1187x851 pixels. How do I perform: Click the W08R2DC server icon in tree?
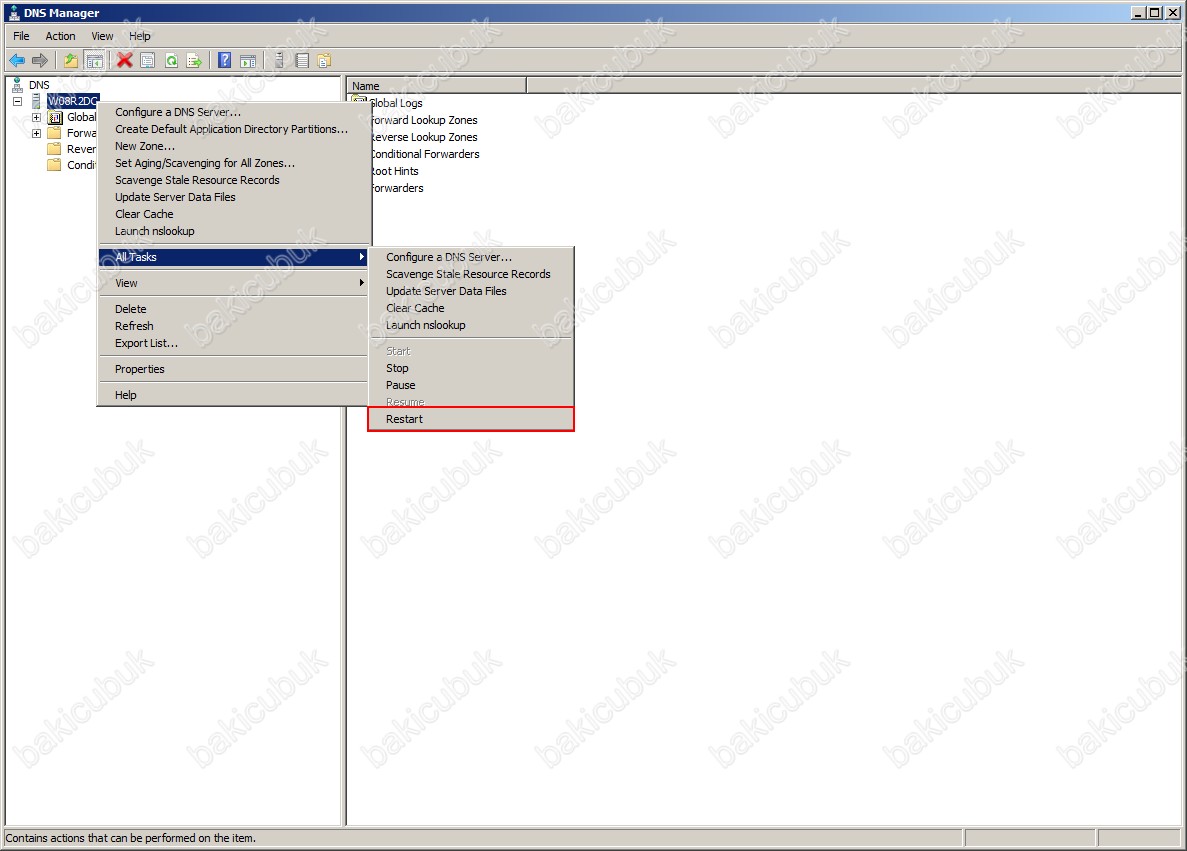point(36,101)
